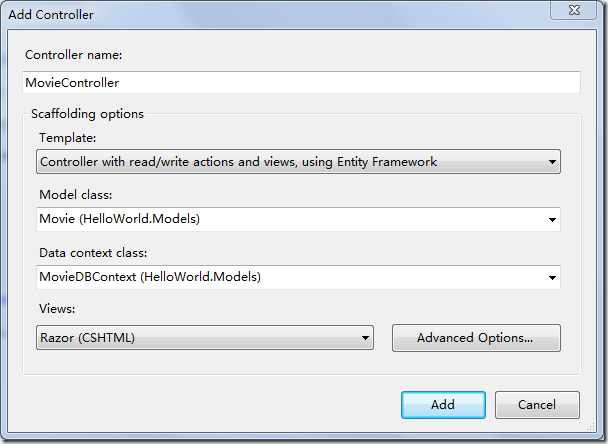Dismiss the dialog with the Cancel button
This screenshot has height=444, width=608.
point(537,405)
